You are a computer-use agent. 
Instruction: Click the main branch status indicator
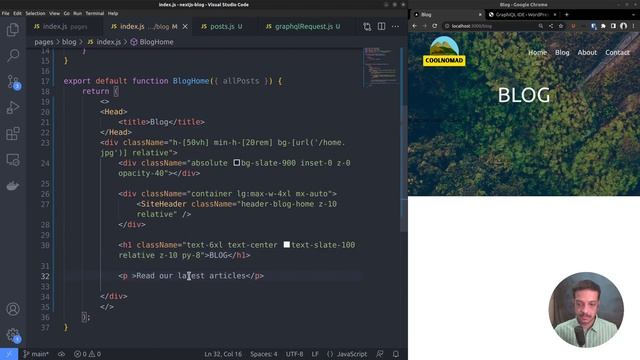36,354
